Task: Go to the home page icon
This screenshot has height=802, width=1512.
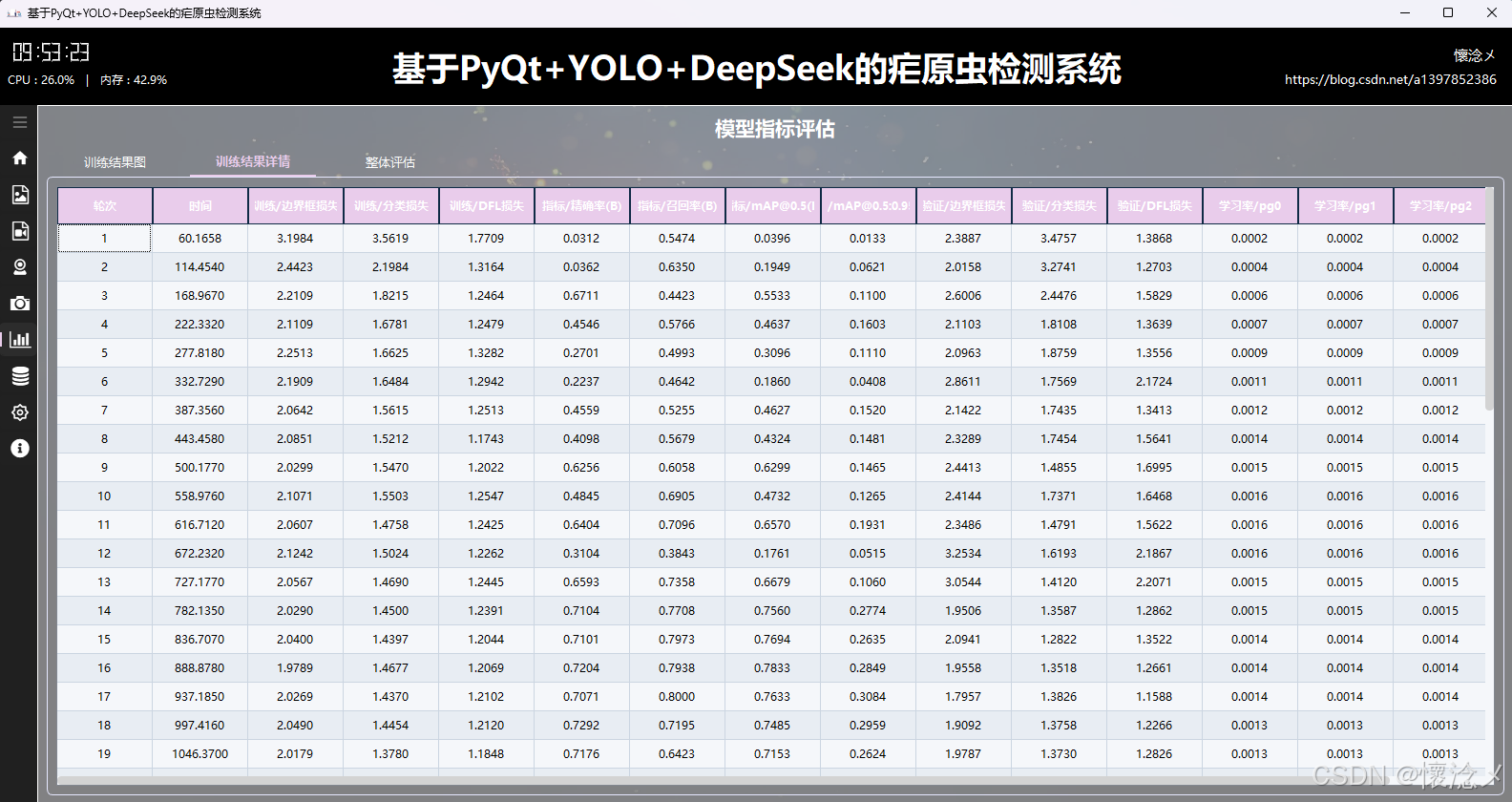Action: (19, 158)
